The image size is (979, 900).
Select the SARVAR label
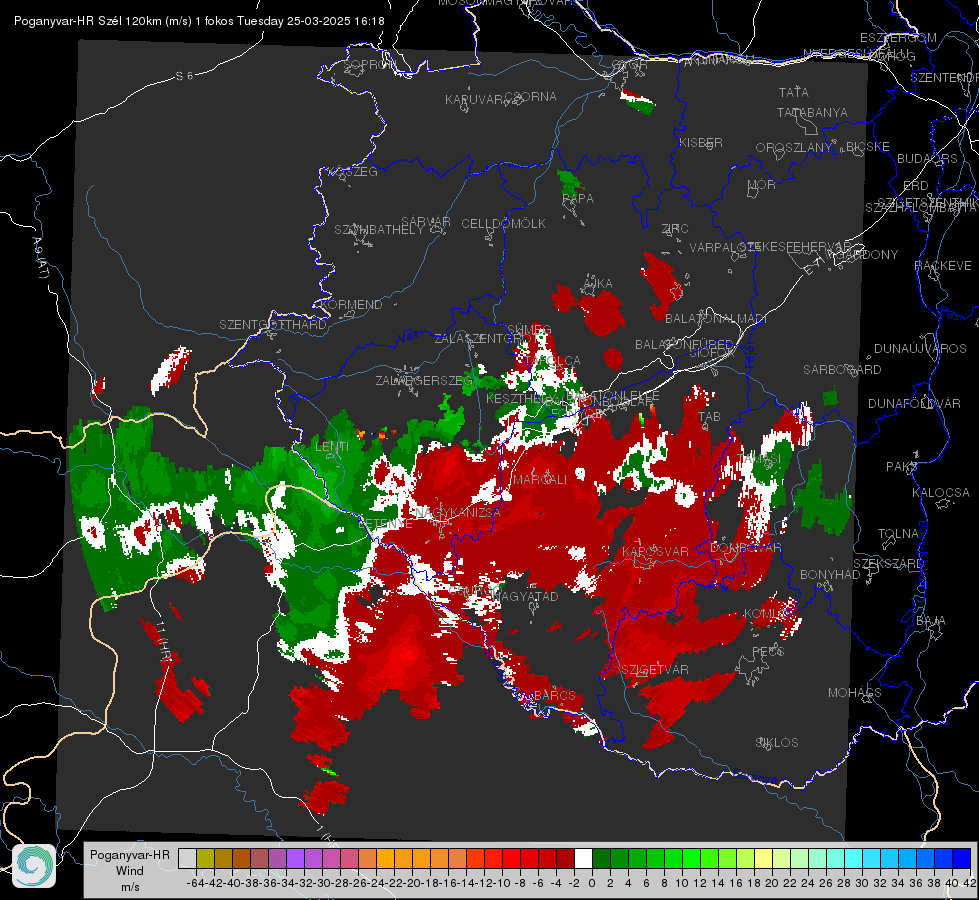click(426, 222)
